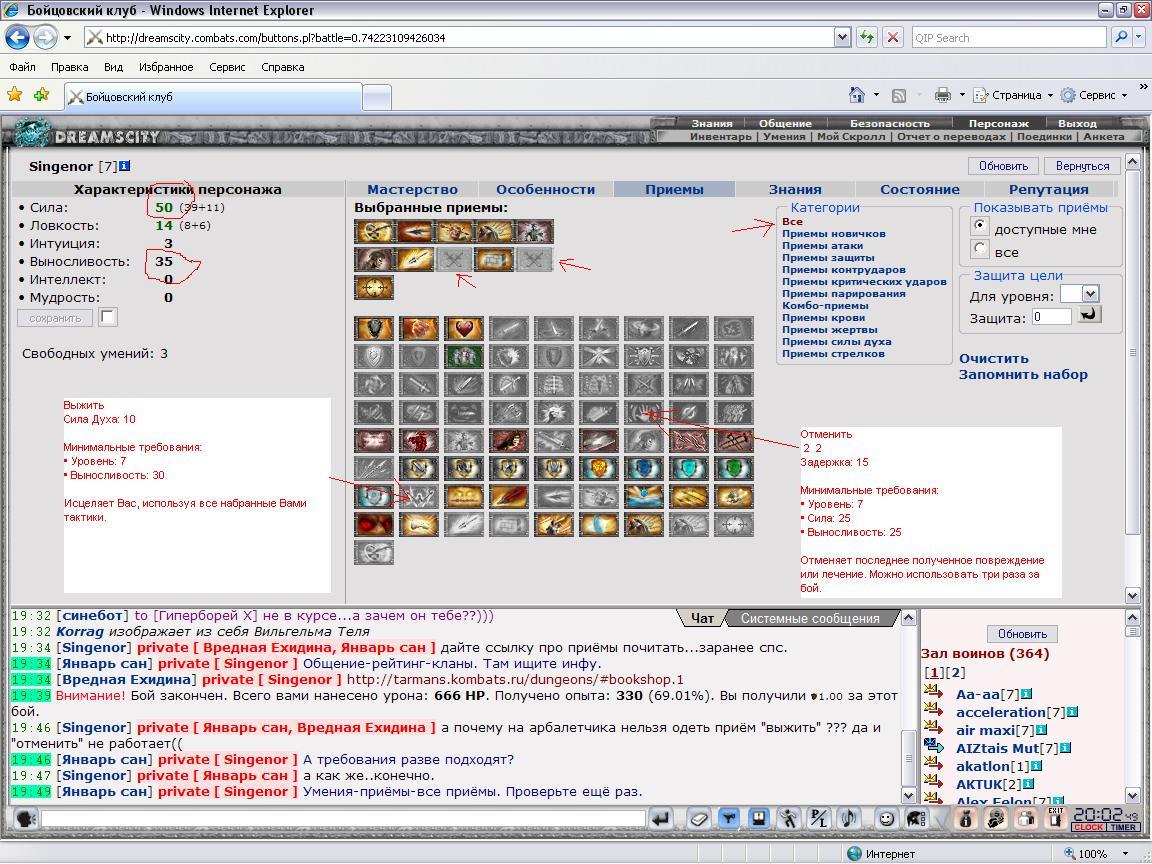Go to page [2] of warriors list
The image size is (1152, 864).
pos(957,672)
